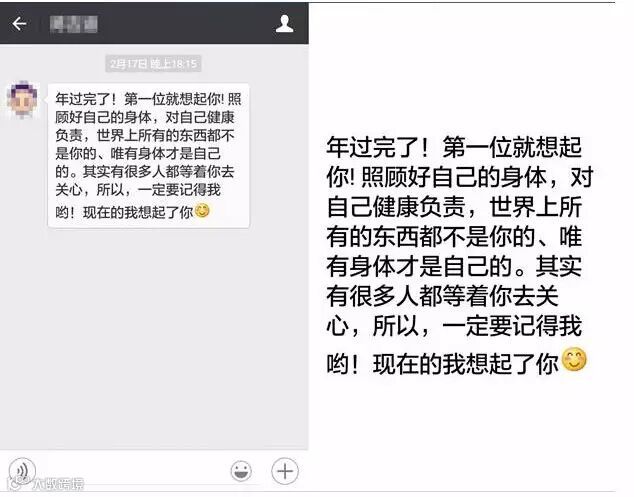The height and width of the screenshot is (497, 634).
Task: Click the blurred chat timestamp label
Action: 153,63
